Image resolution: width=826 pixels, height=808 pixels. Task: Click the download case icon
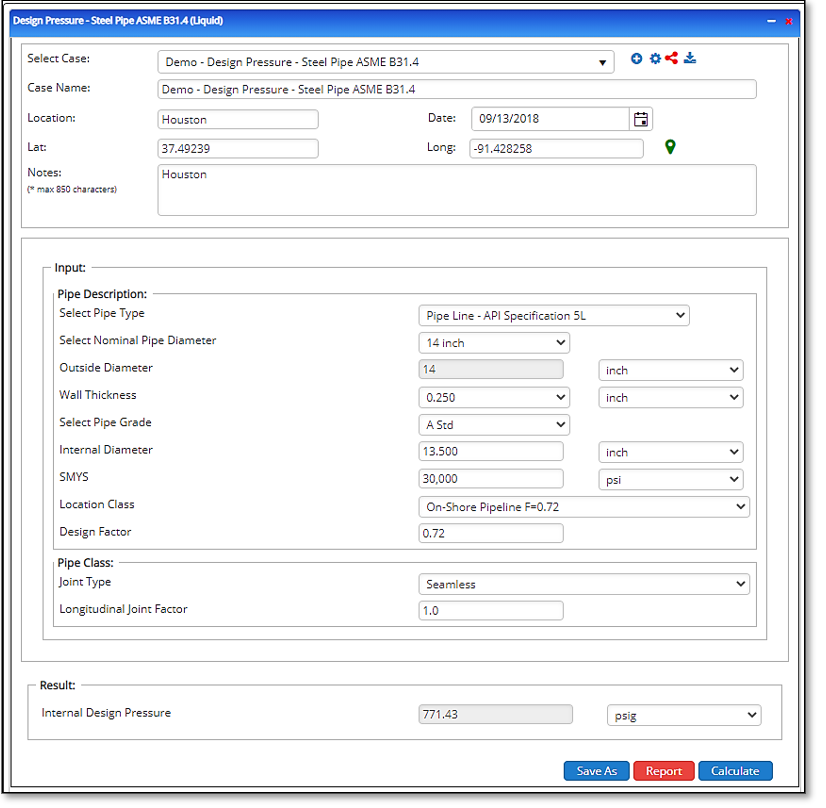pos(690,59)
